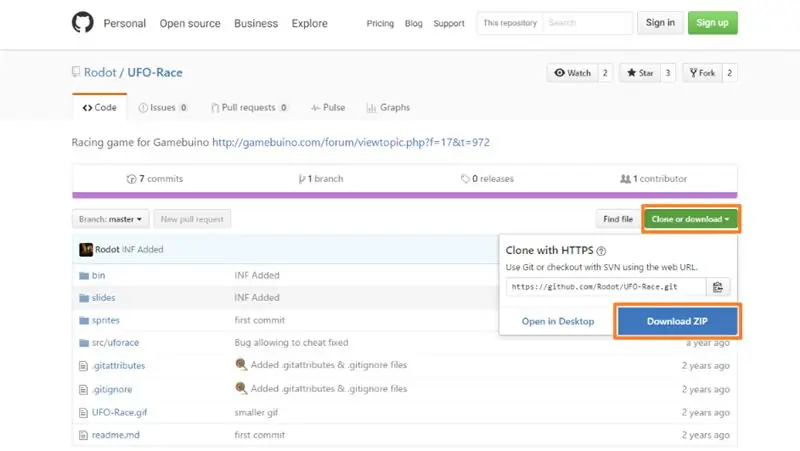
Task: View the 1 branch list
Action: (320, 179)
